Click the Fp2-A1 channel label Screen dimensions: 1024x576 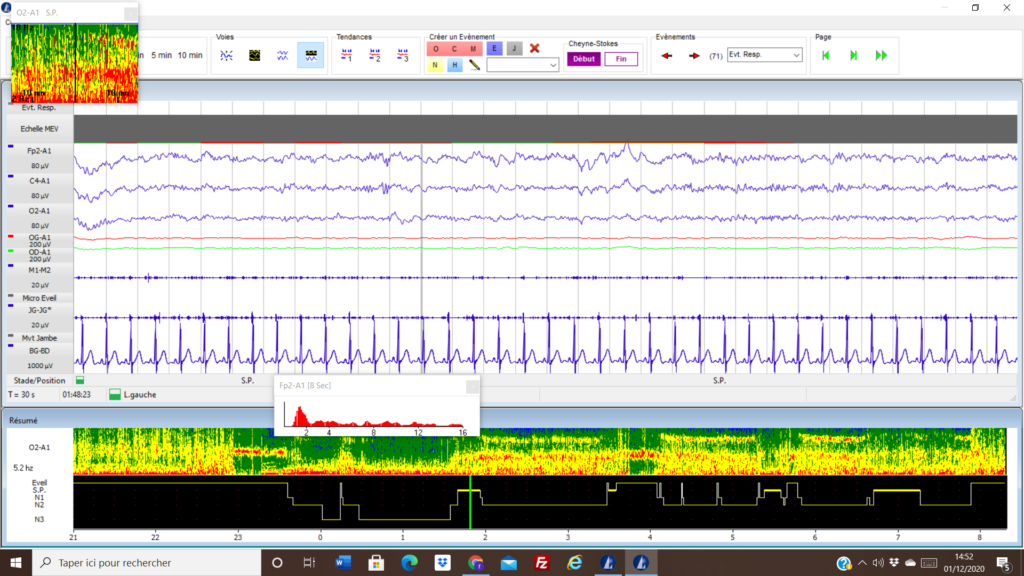point(40,150)
